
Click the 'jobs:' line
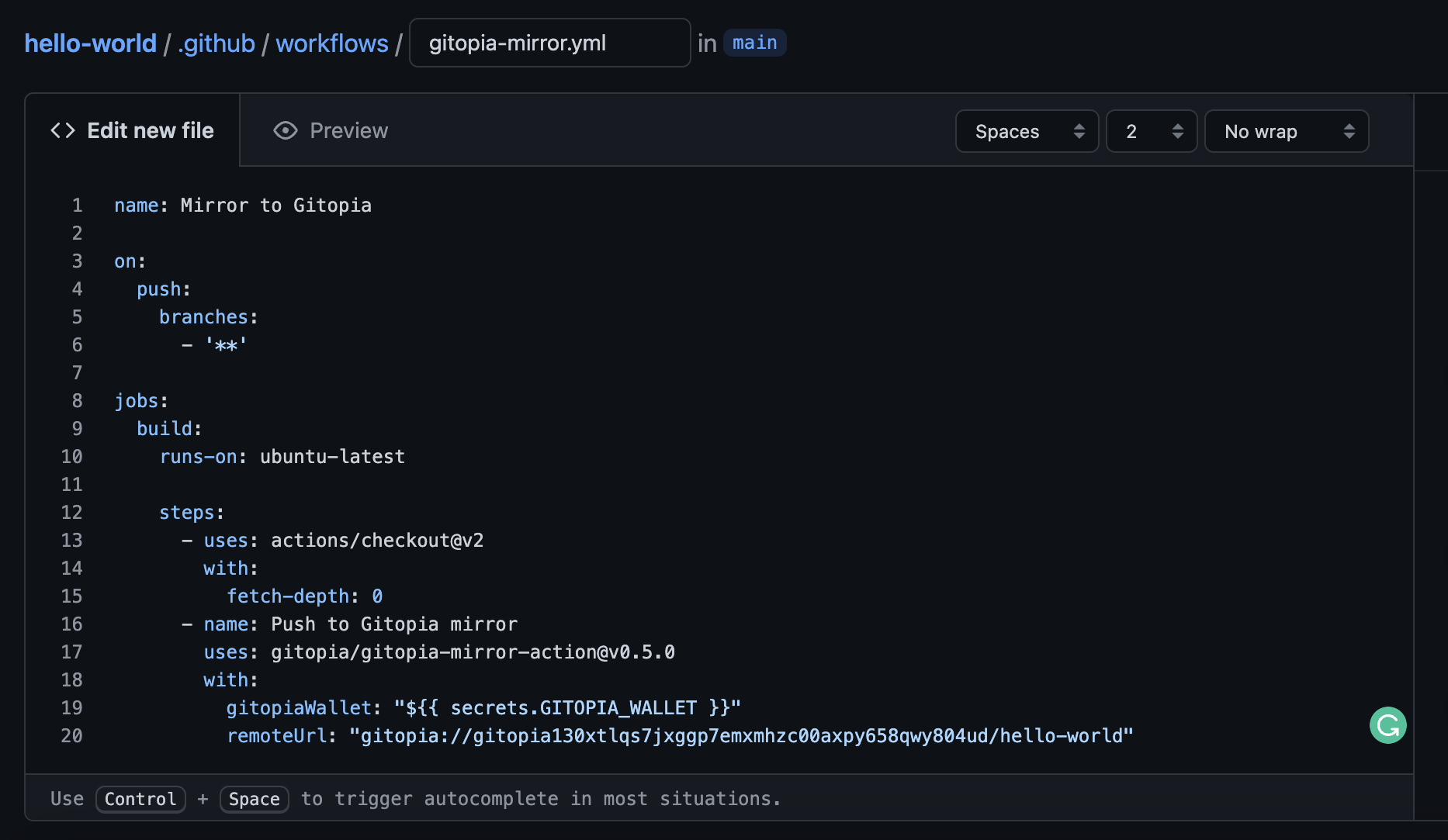click(x=141, y=401)
